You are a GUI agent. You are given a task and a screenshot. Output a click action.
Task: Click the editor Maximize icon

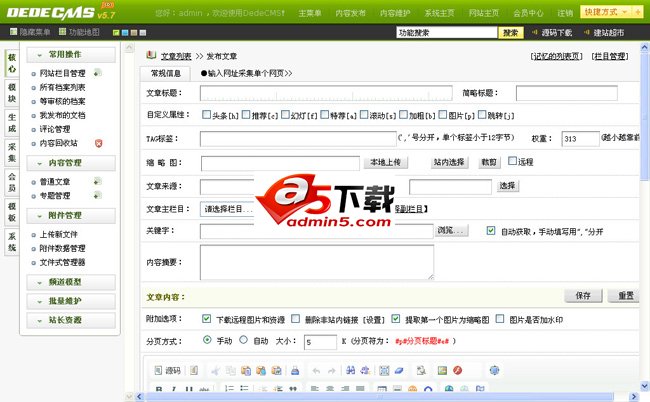pyautogui.click(x=494, y=370)
